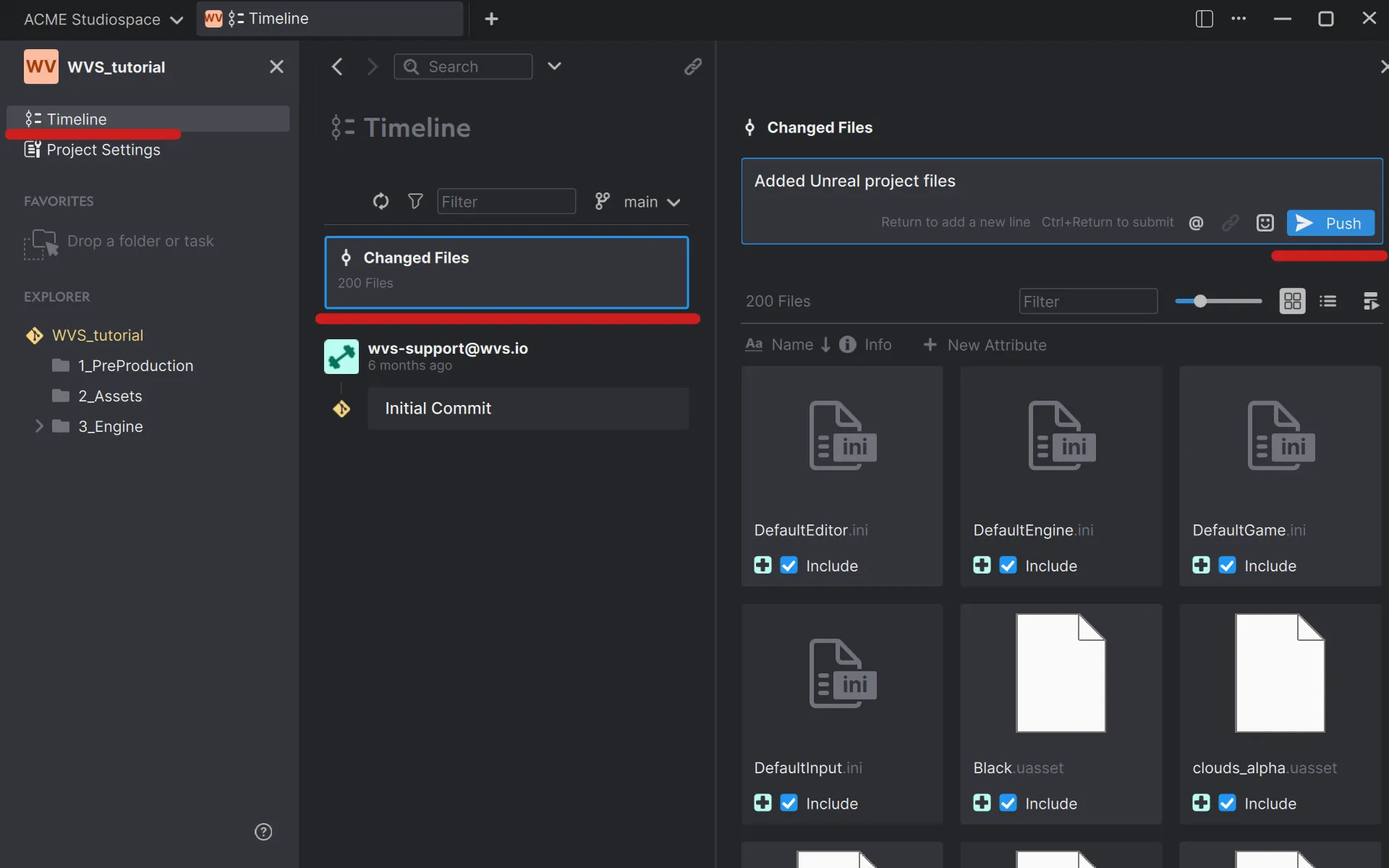Toggle Include for clouds_alpha.uasset
Image resolution: width=1389 pixels, height=868 pixels.
pos(1226,803)
